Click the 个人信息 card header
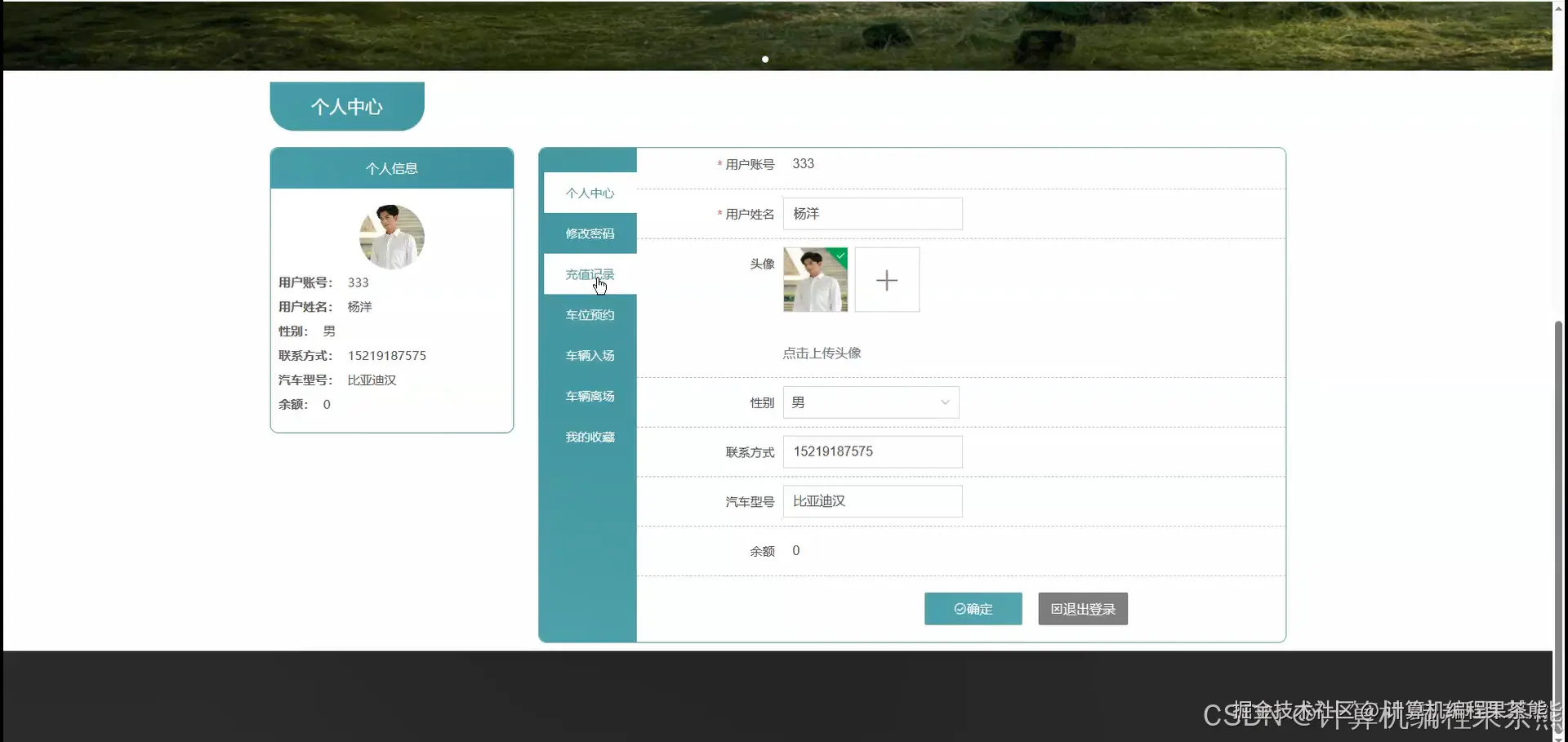Viewport: 1568px width, 742px height. (x=392, y=168)
